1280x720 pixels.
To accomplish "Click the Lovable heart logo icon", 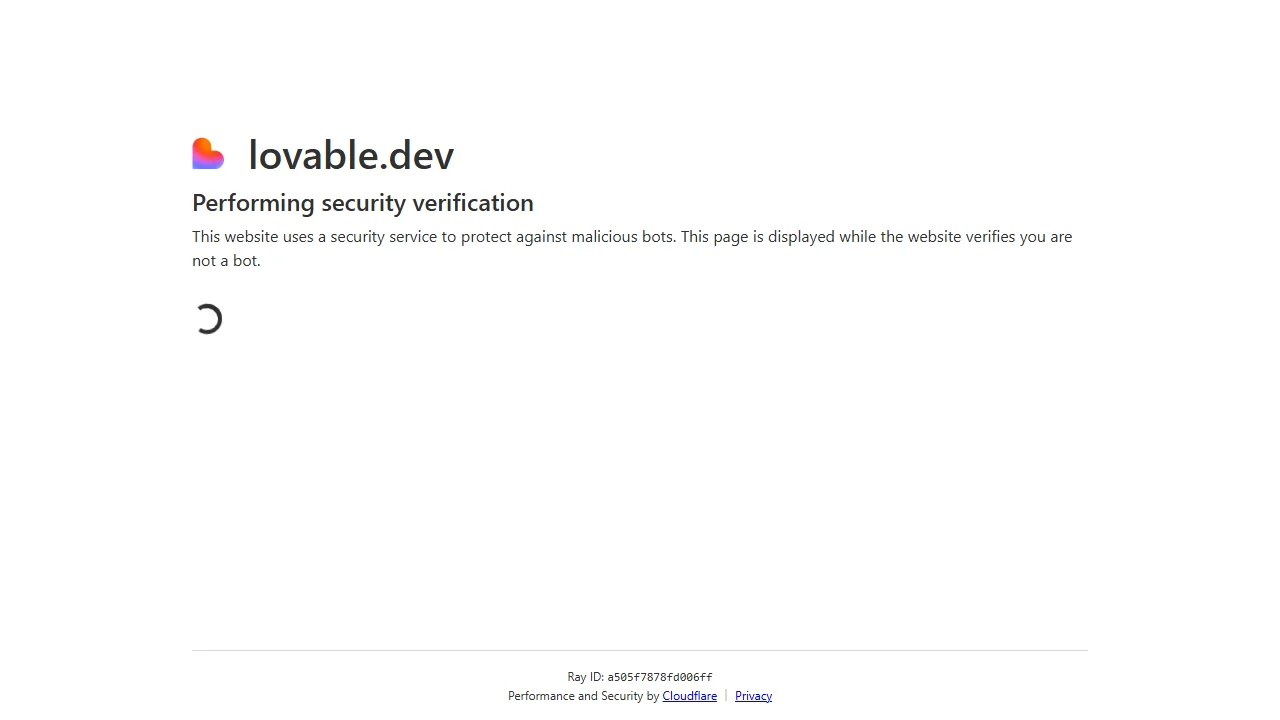I will click(208, 154).
